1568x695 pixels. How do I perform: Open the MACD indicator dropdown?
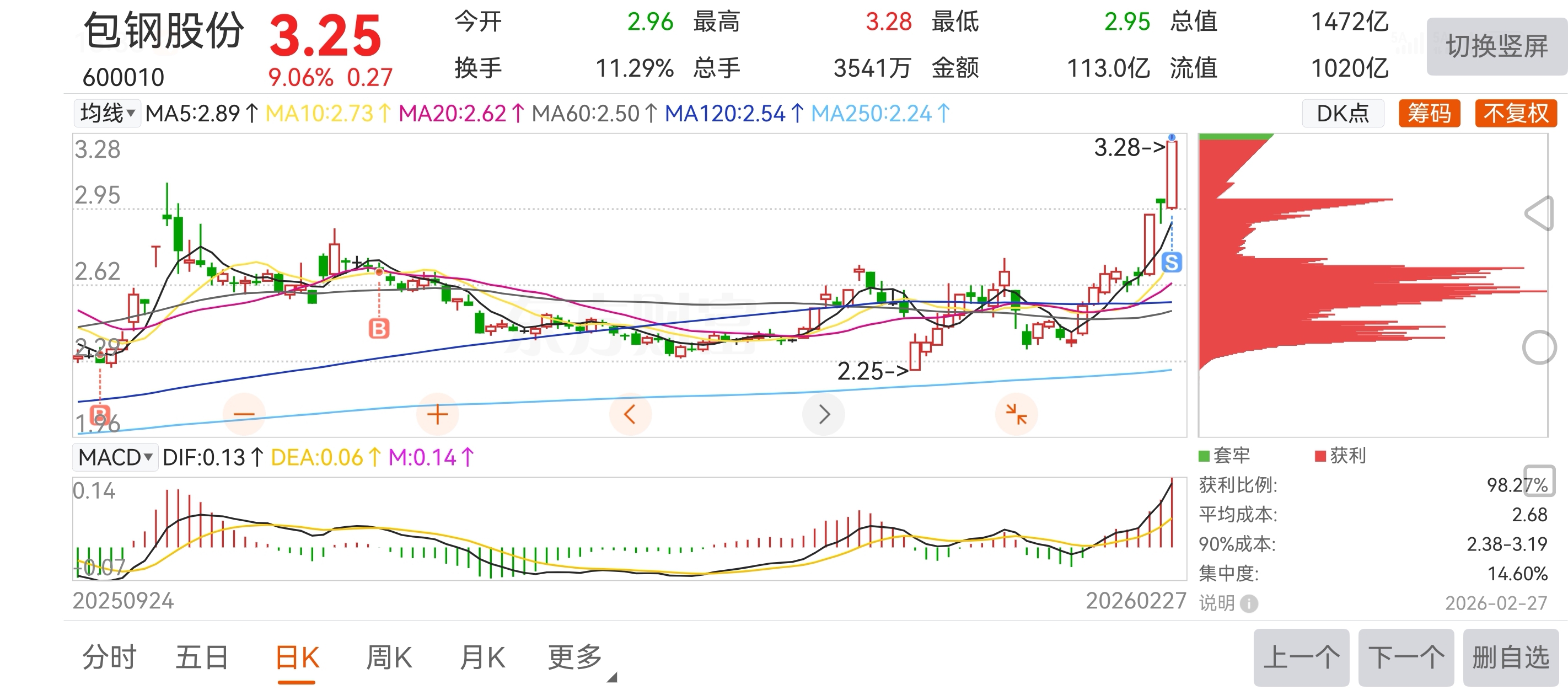[115, 457]
